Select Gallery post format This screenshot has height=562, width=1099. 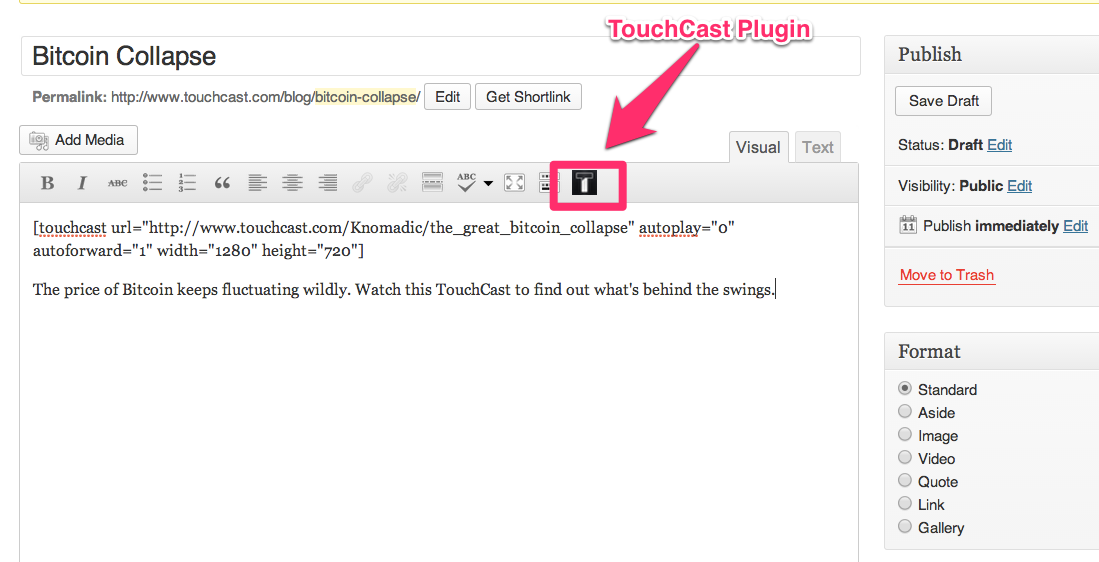point(905,526)
